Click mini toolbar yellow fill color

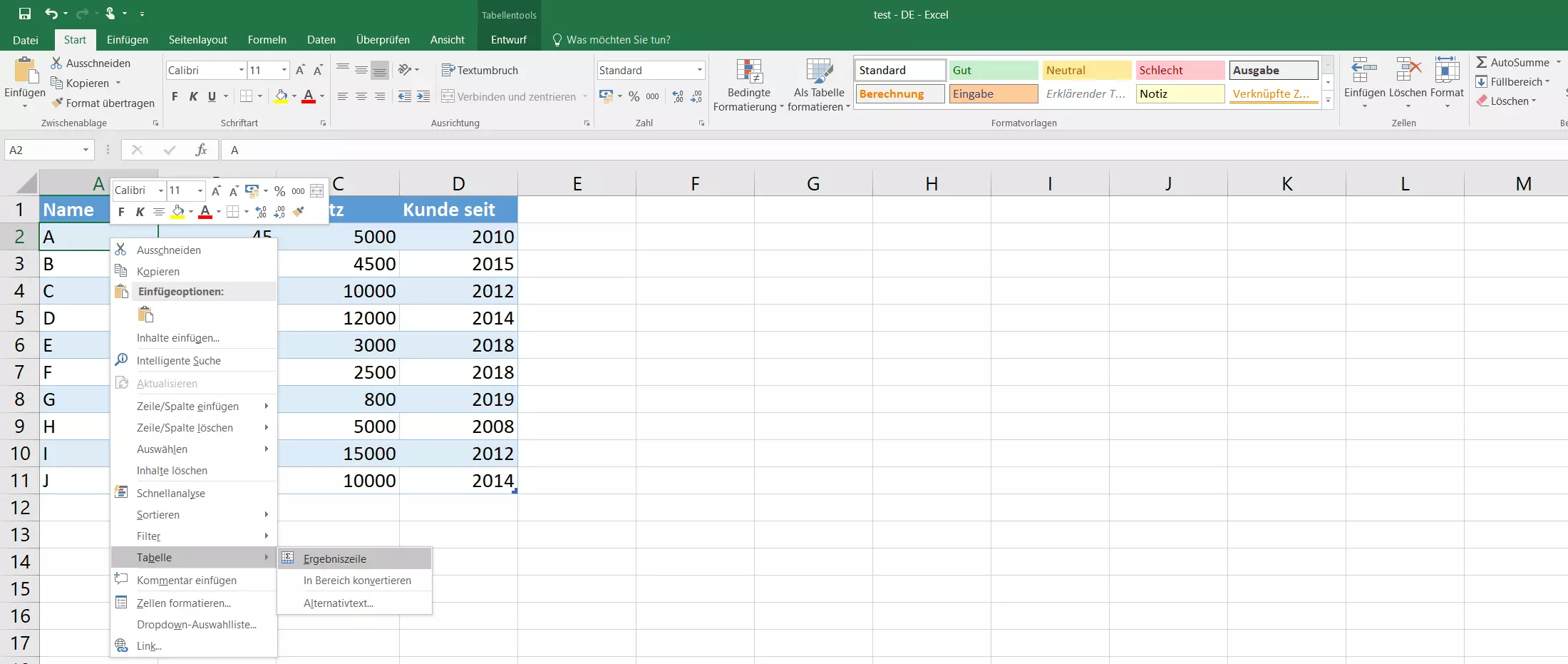pos(178,212)
